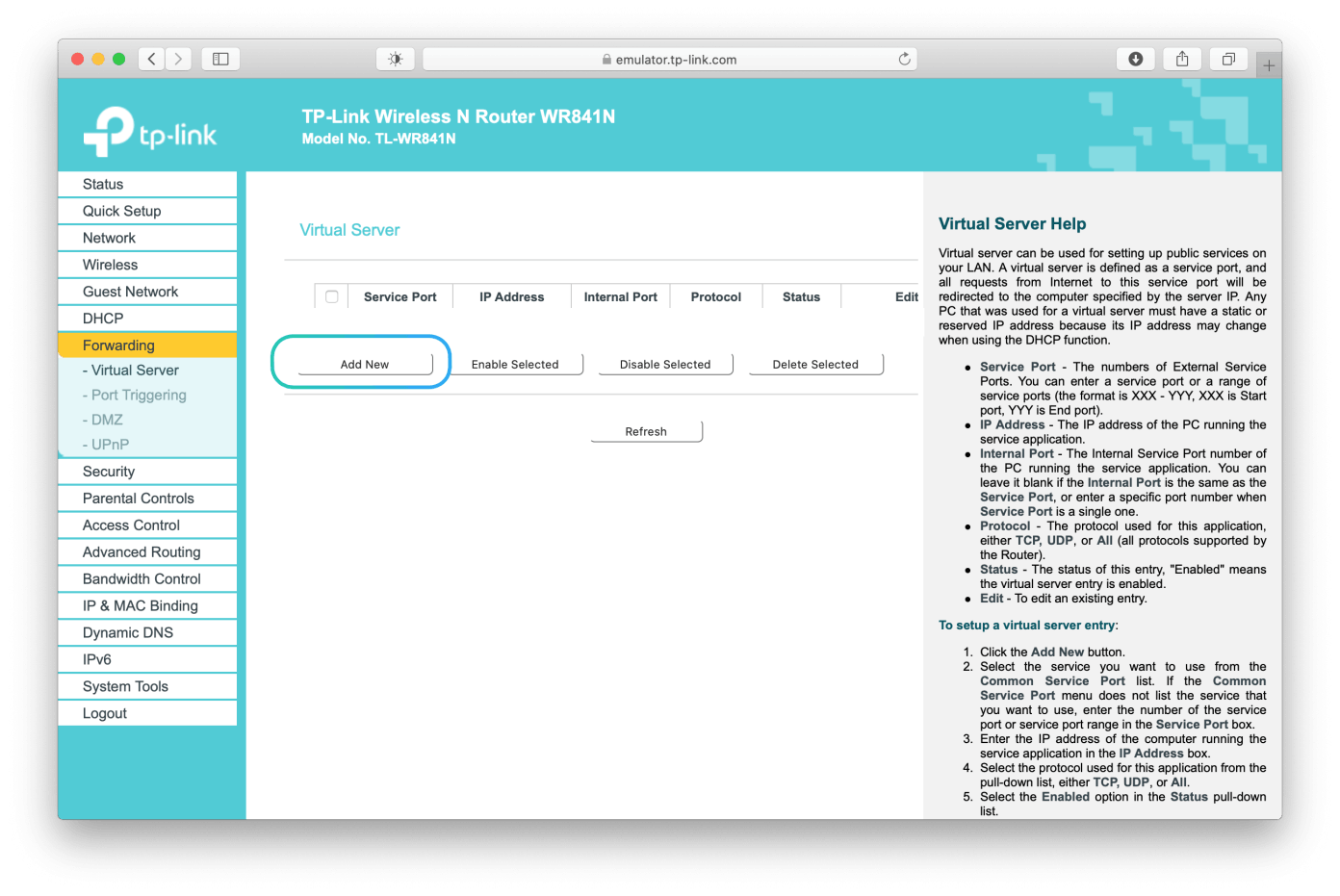Open the Access Control menu
The width and height of the screenshot is (1340, 896).
[x=147, y=525]
